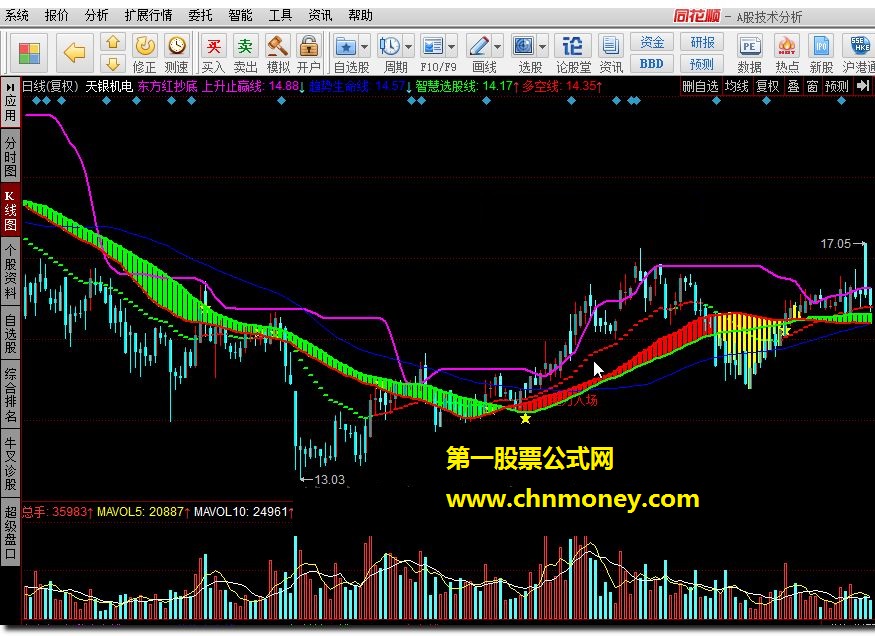Click the BBD button
This screenshot has height=636, width=875.
click(x=652, y=64)
